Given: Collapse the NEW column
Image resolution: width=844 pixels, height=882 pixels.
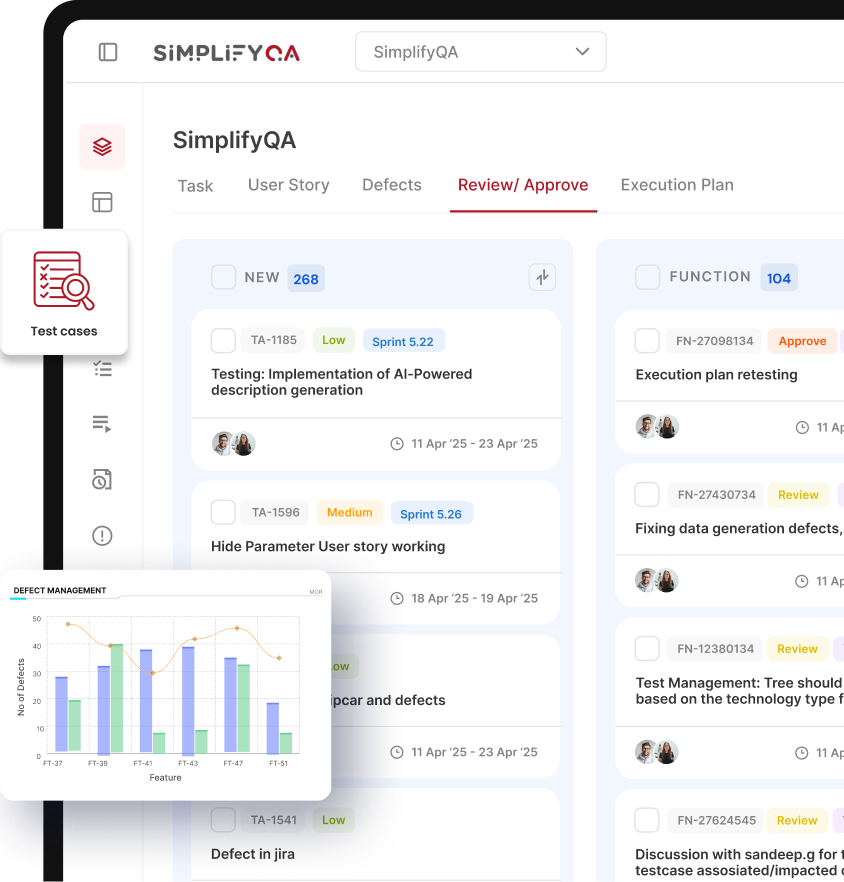Looking at the screenshot, I should tap(542, 277).
